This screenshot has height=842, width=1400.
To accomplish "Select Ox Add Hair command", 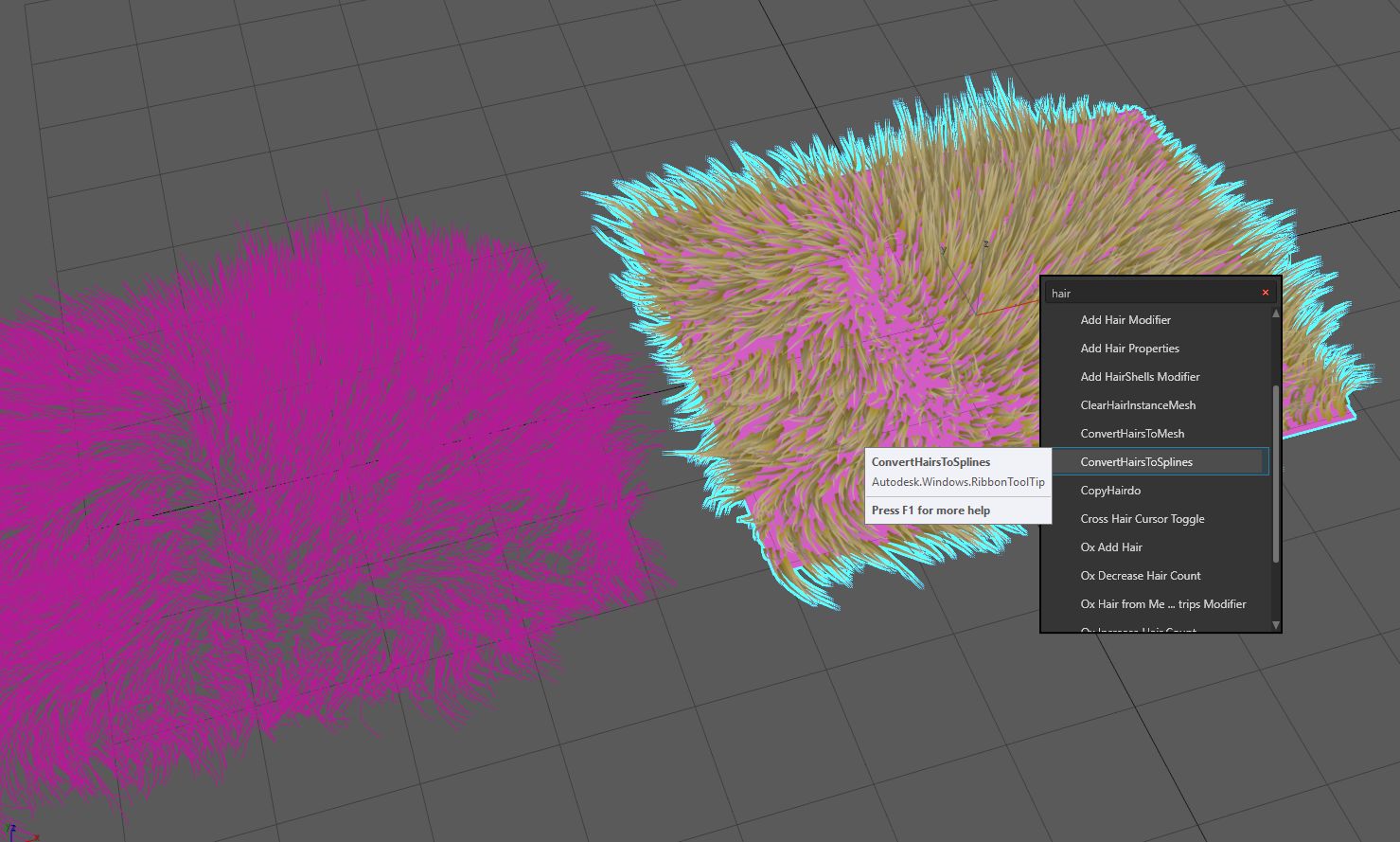I will [1111, 547].
